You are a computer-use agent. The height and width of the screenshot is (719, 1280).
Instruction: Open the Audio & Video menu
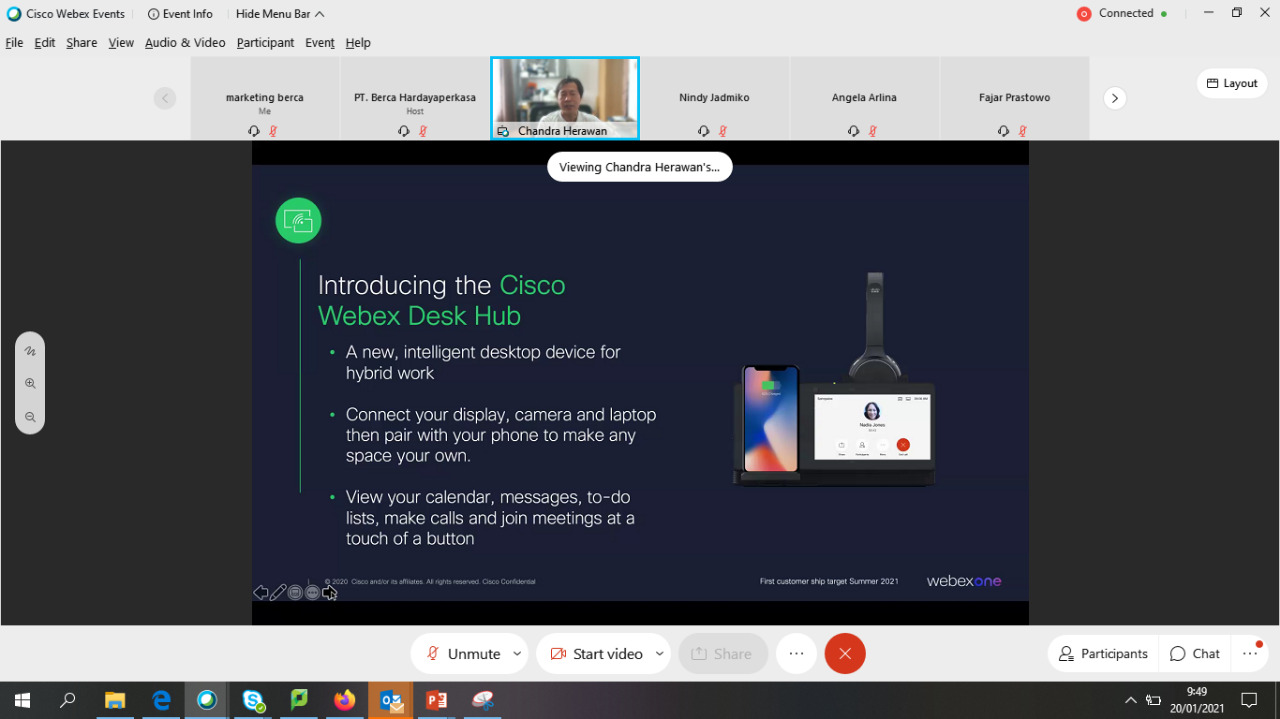[x=185, y=43]
